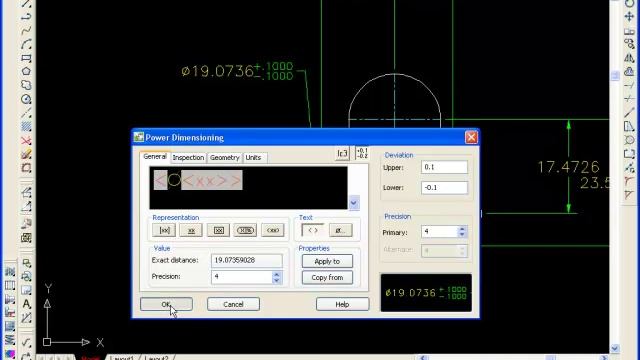This screenshot has width=640, height=360.
Task: Select the Rectangle drawing tool
Action: tap(26, 58)
